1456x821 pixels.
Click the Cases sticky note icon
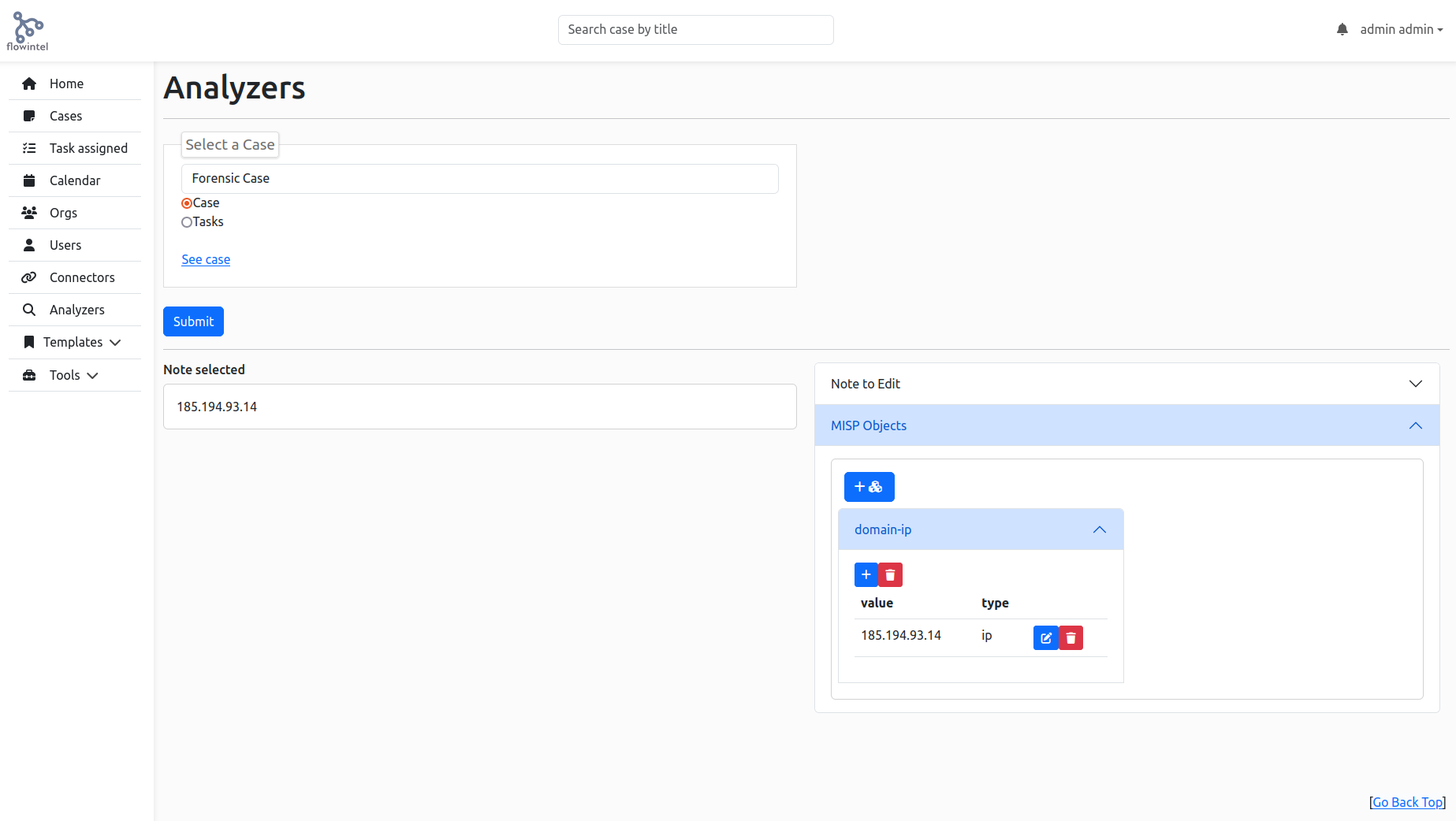tap(29, 116)
